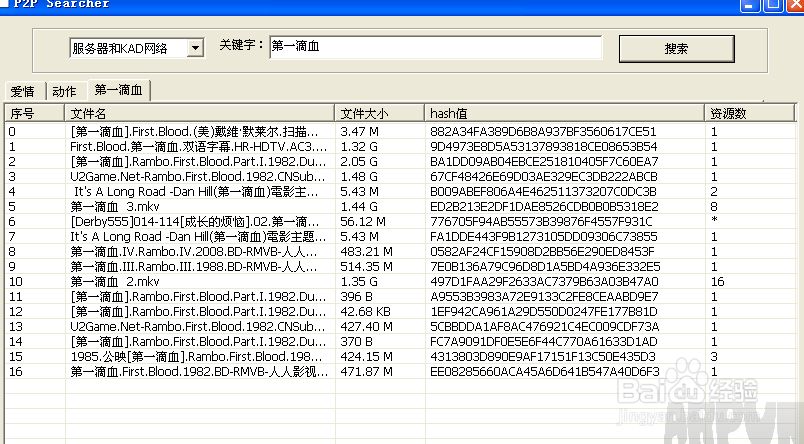Sort by the 序号 column header
Viewport: 804px width, 444px height.
pyautogui.click(x=34, y=113)
